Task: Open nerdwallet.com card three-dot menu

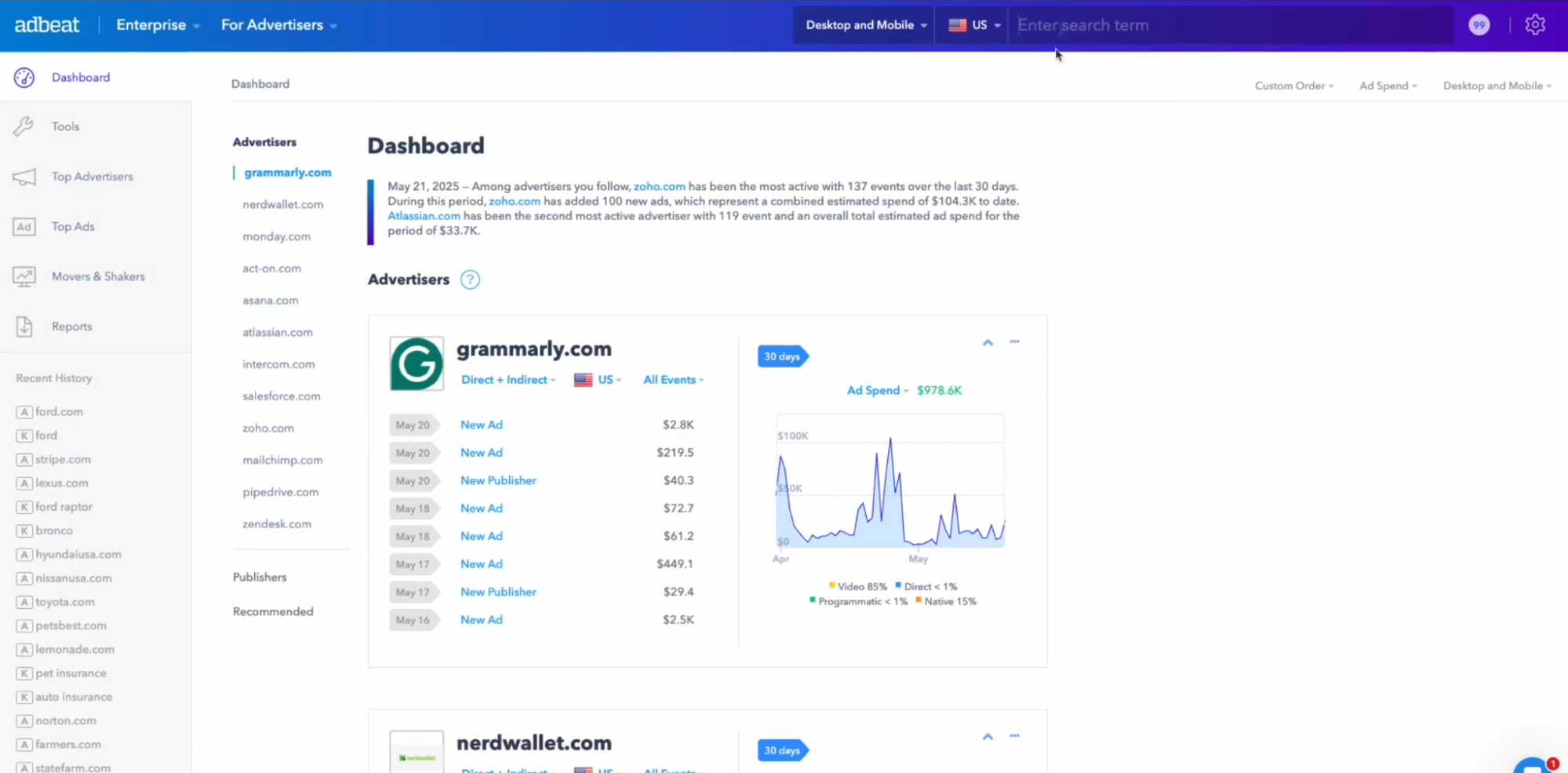Action: click(x=1014, y=735)
